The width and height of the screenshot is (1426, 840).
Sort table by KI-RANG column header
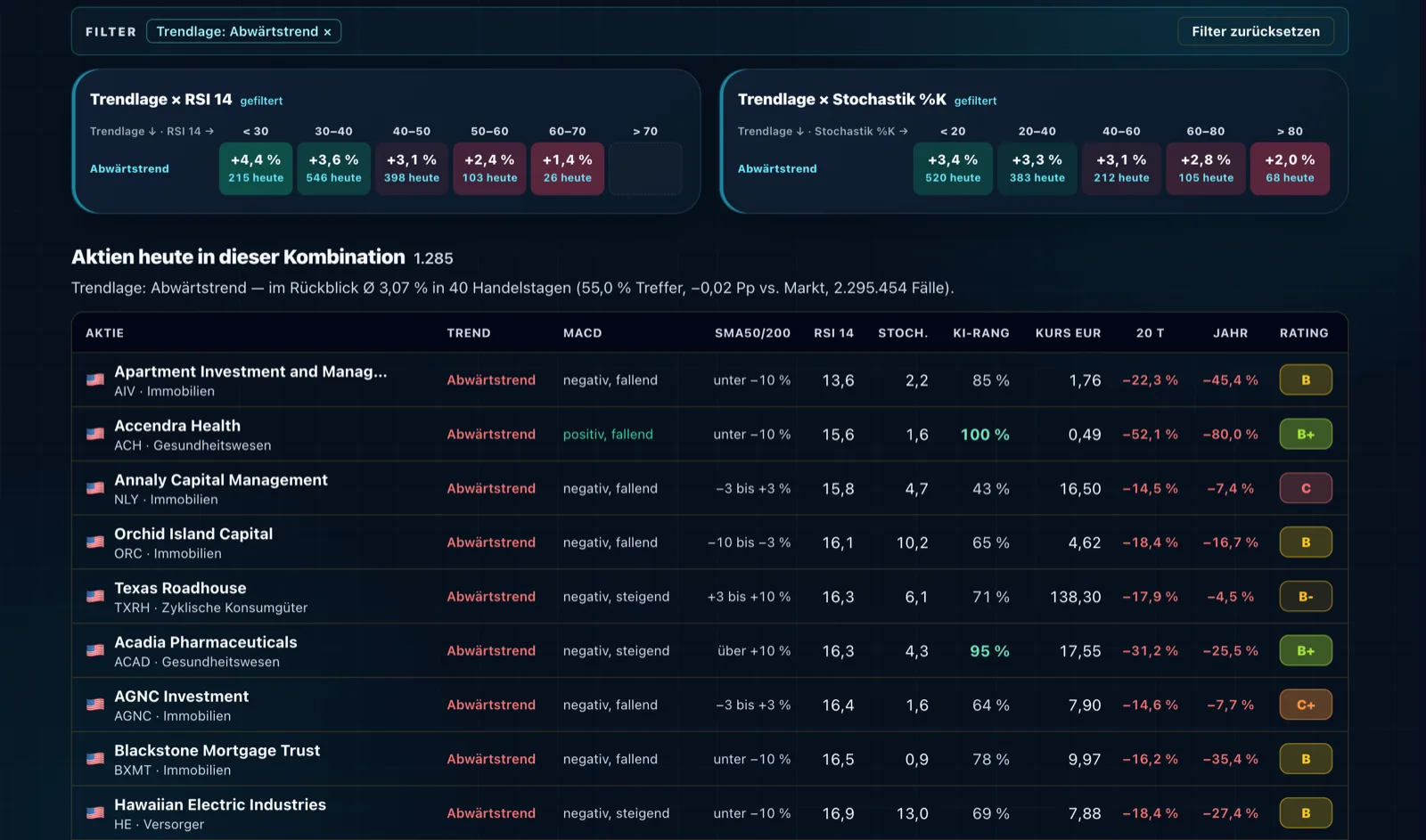(x=981, y=333)
